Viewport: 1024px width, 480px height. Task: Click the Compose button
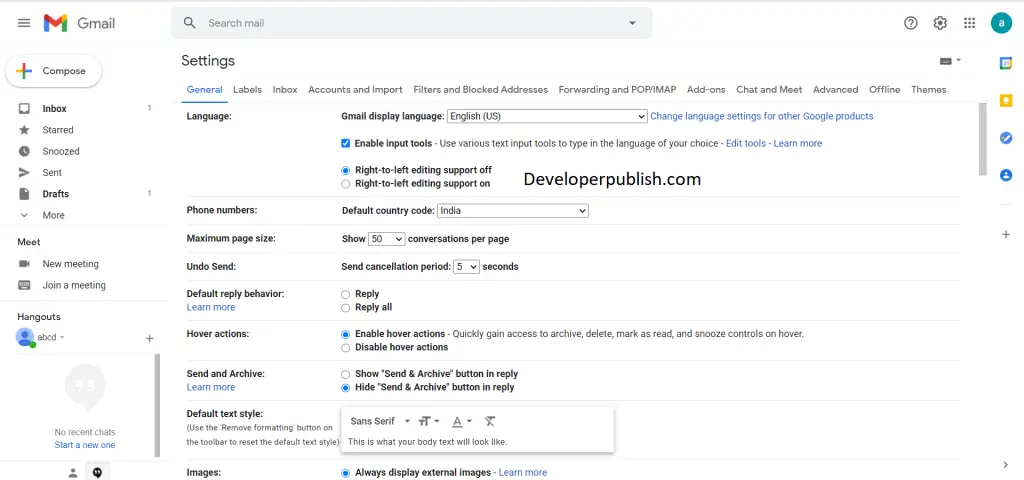click(x=54, y=71)
